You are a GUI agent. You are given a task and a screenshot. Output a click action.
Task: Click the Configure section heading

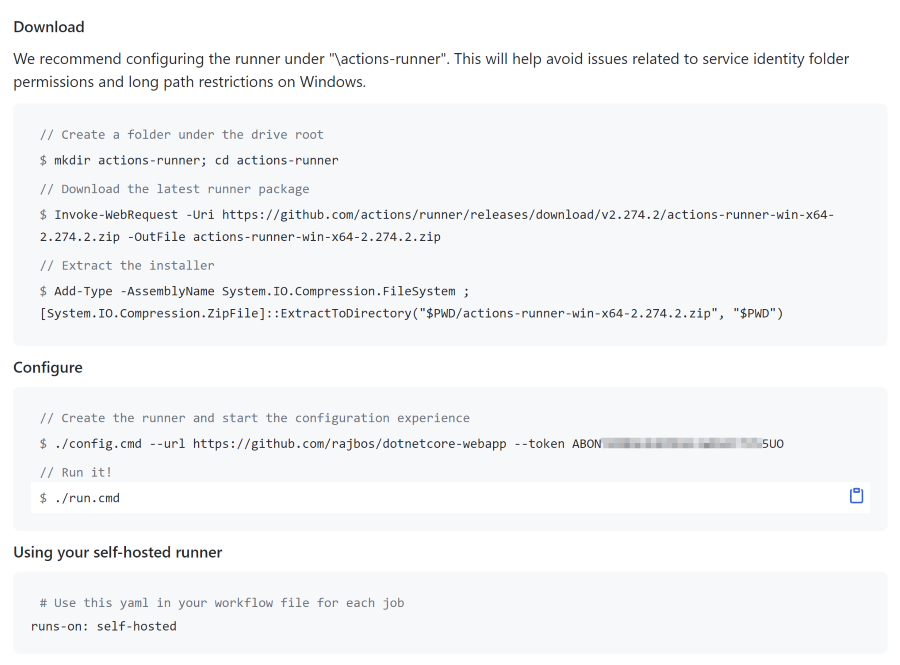[48, 367]
